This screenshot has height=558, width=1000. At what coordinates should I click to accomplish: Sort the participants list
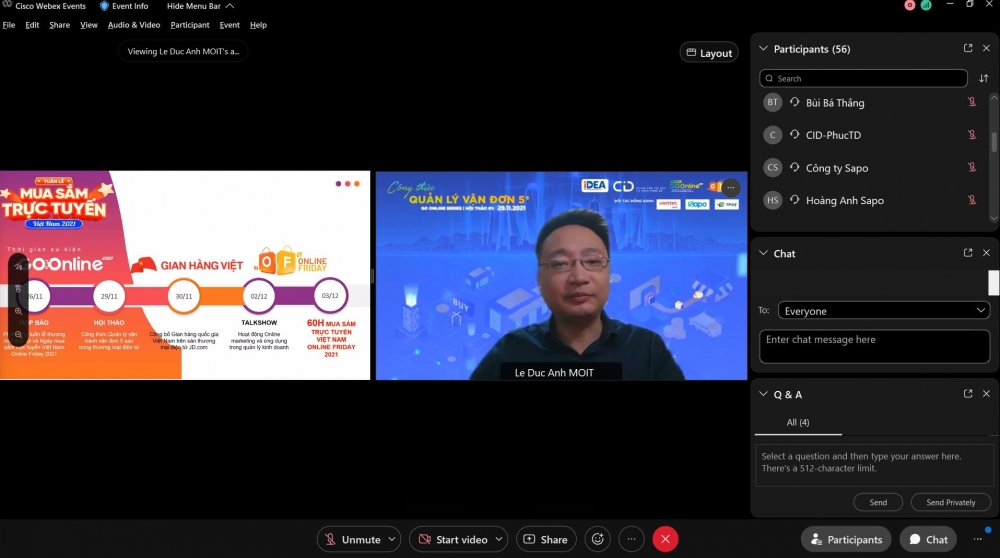point(983,78)
